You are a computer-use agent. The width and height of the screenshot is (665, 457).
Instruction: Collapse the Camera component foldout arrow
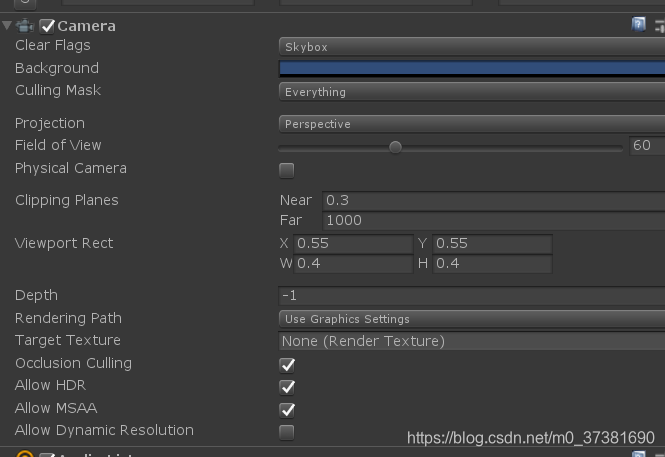click(x=7, y=25)
